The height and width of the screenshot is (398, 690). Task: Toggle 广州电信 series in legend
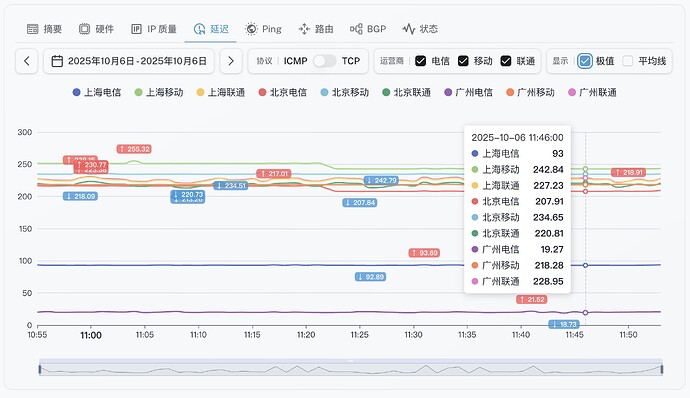[x=469, y=92]
